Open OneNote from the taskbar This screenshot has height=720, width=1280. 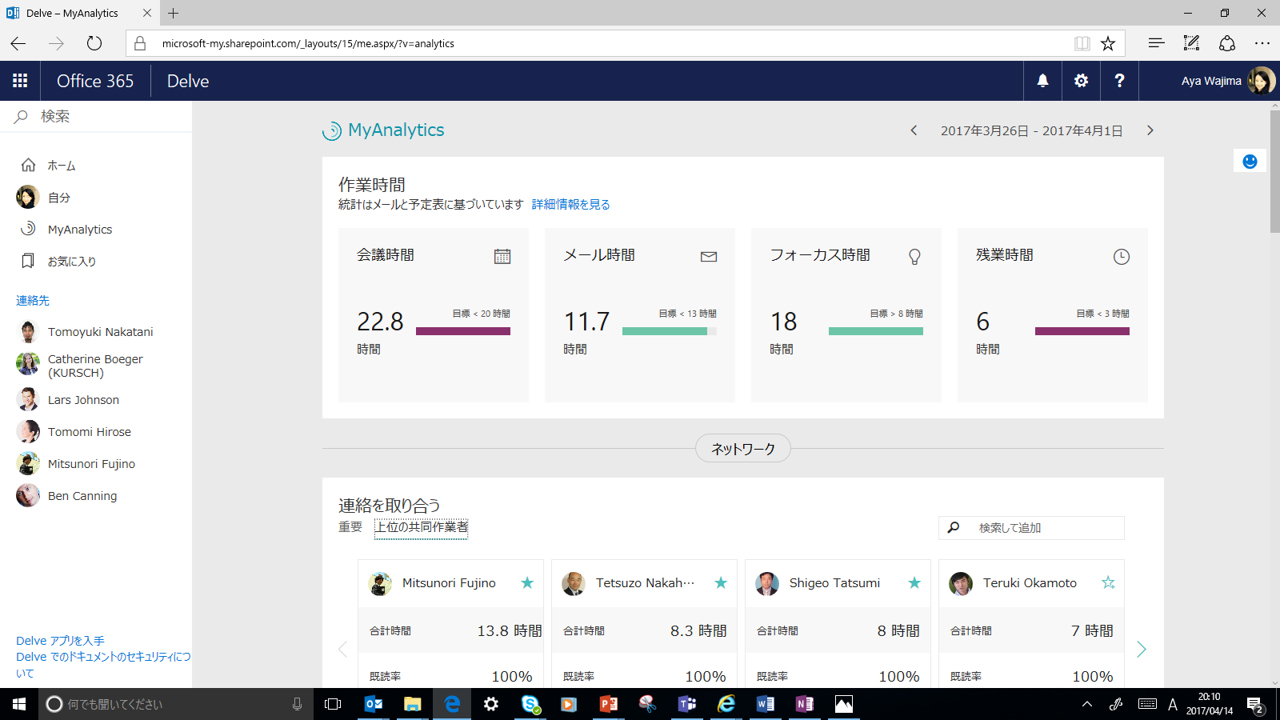click(805, 704)
